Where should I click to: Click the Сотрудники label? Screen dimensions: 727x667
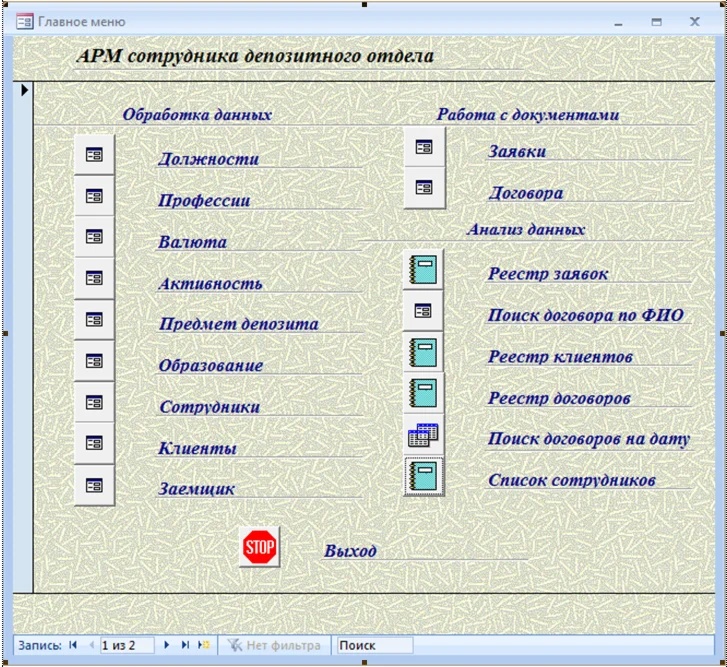click(210, 407)
